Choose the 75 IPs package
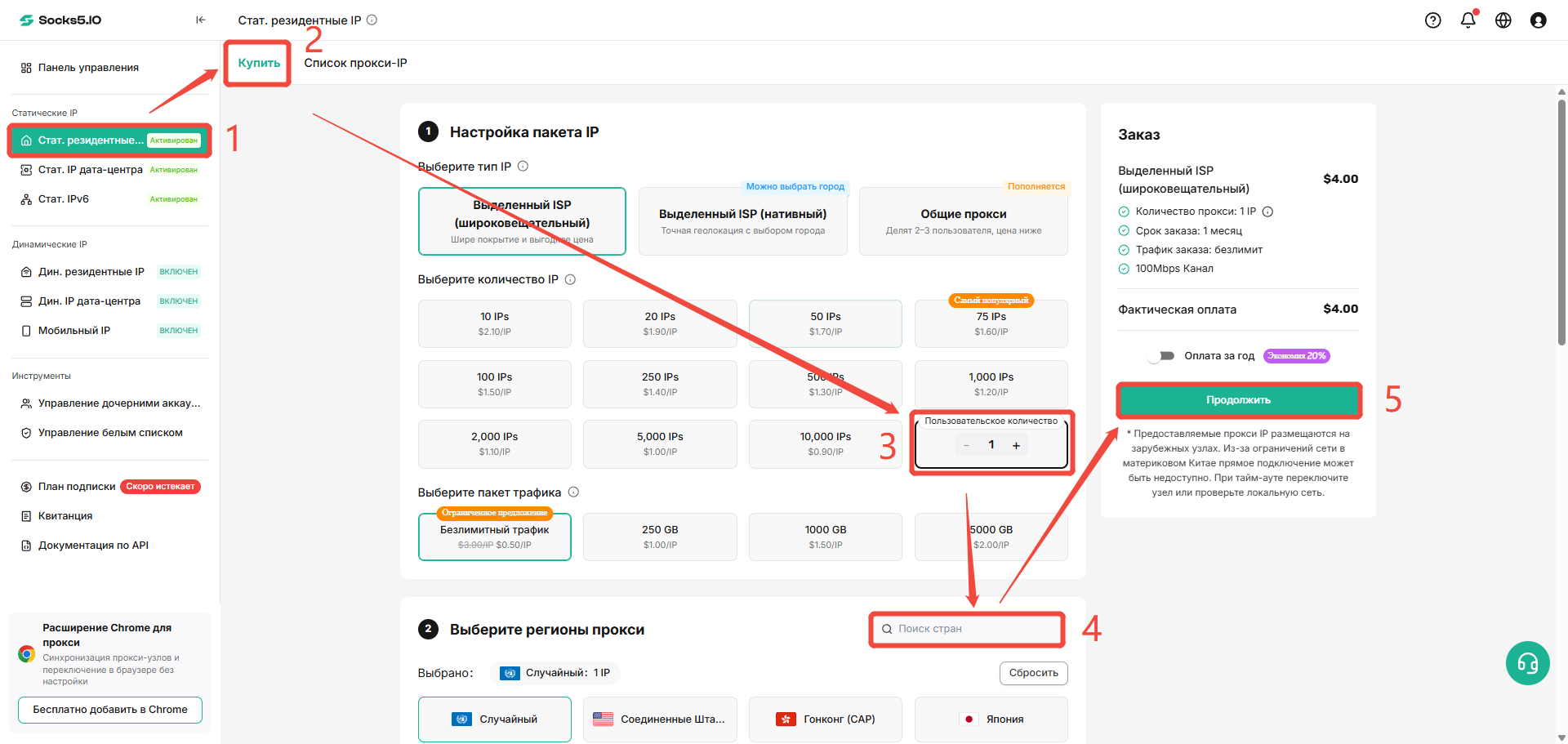The image size is (1568, 744). tap(991, 323)
